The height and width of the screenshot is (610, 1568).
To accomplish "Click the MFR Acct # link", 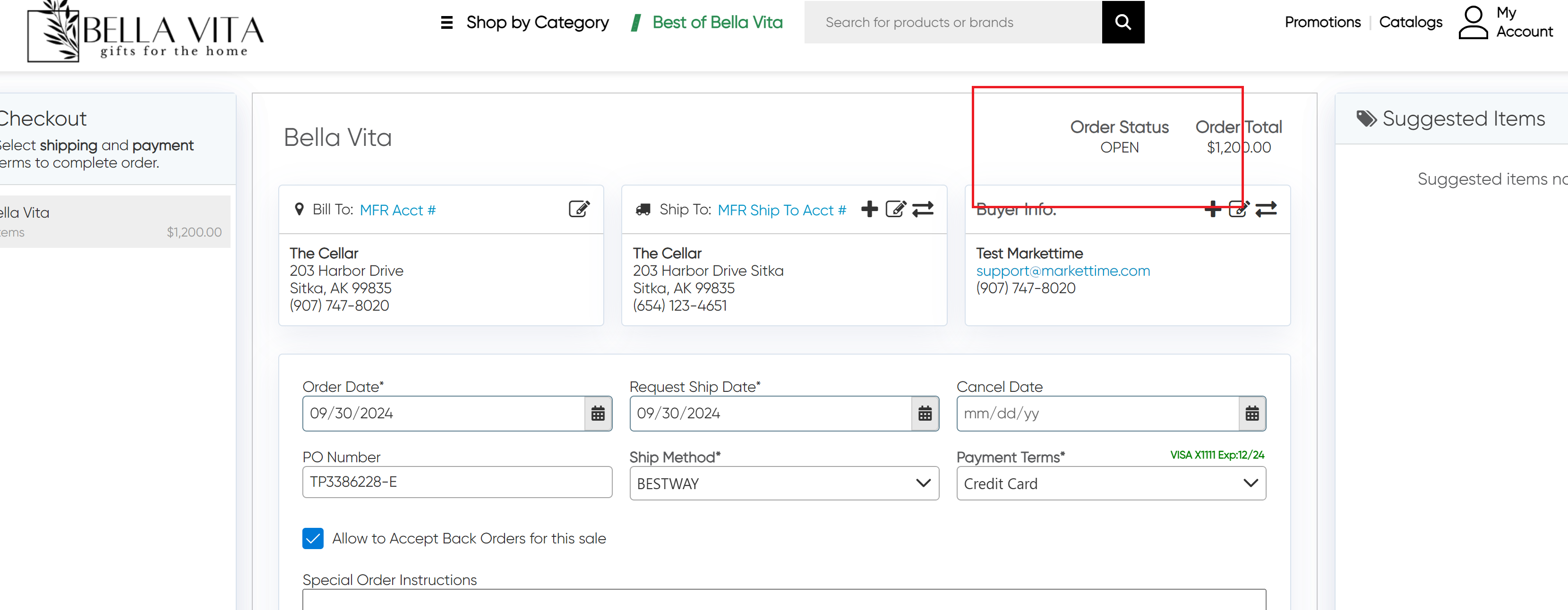I will 397,210.
